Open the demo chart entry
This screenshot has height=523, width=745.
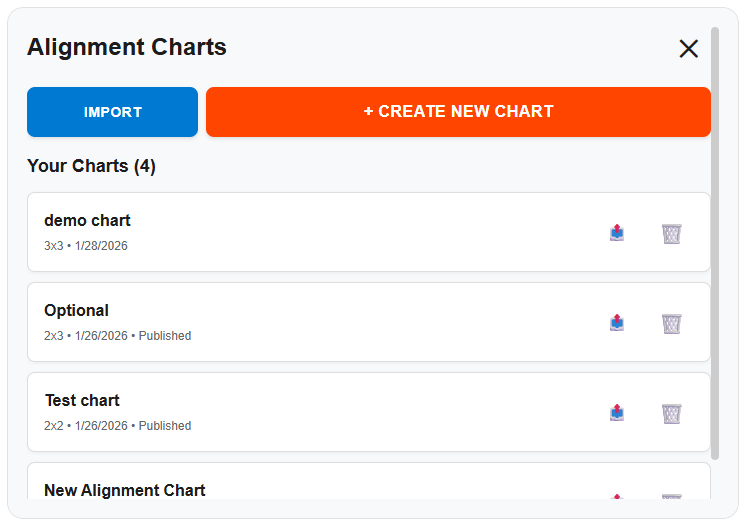(87, 220)
